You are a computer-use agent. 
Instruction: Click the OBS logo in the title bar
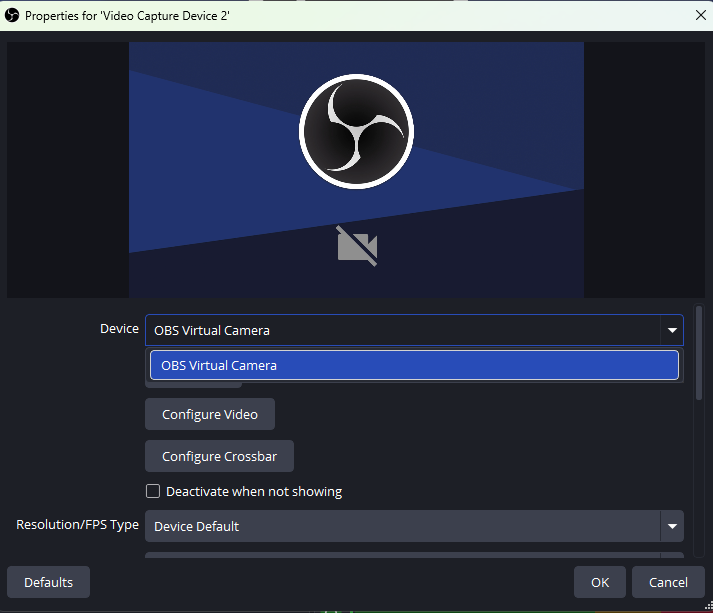[12, 15]
